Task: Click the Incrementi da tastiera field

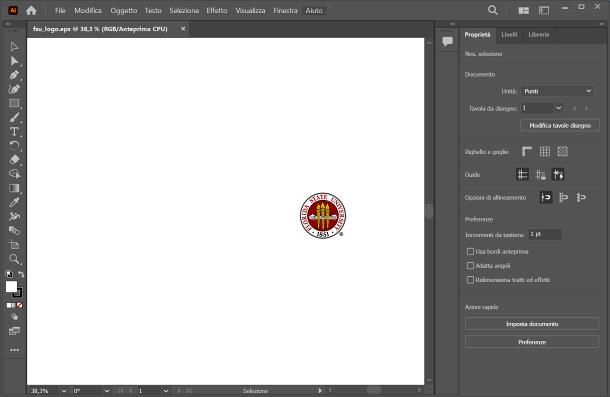Action: [545, 234]
